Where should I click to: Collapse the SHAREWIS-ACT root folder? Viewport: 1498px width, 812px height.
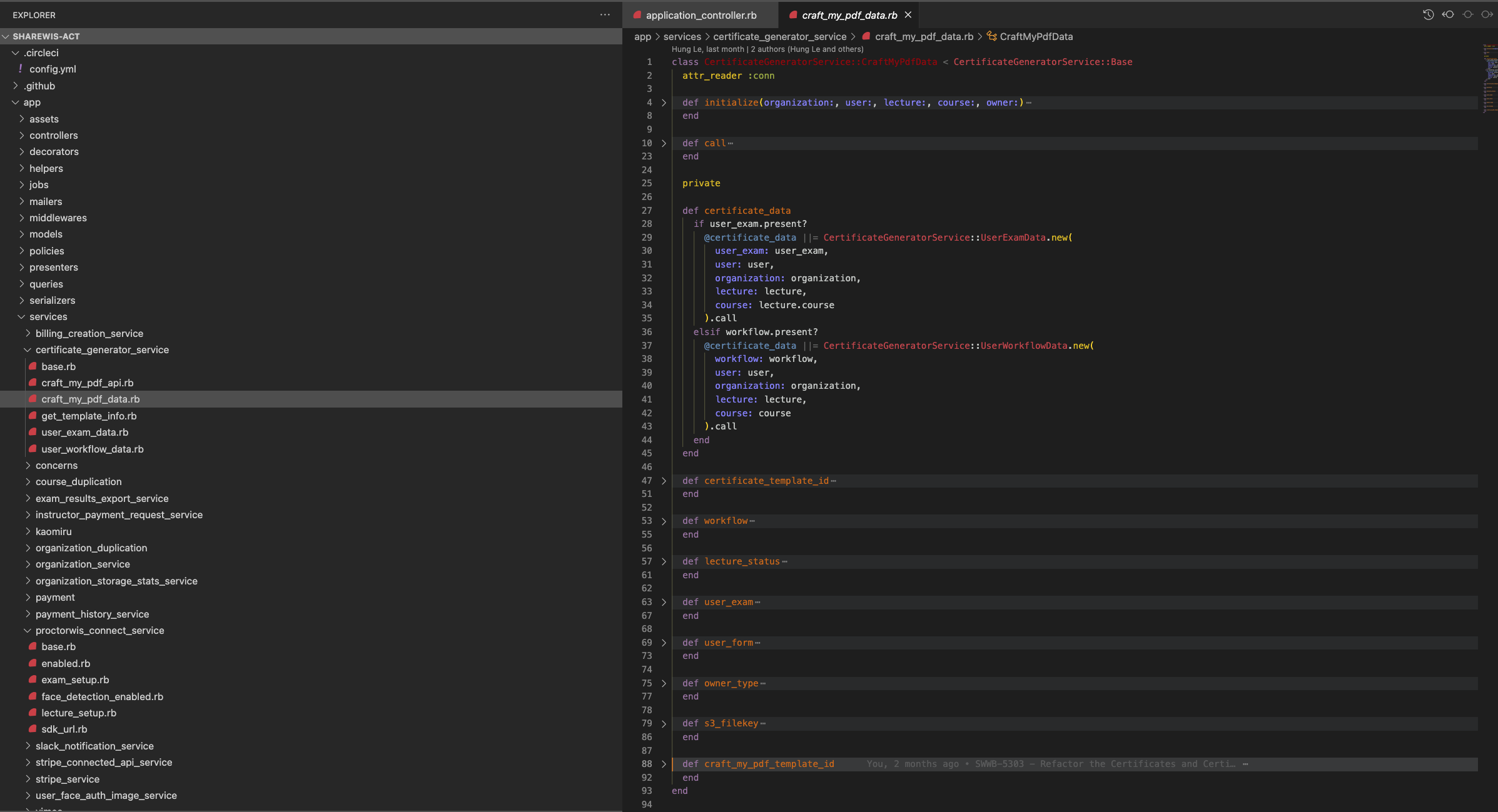click(311, 36)
